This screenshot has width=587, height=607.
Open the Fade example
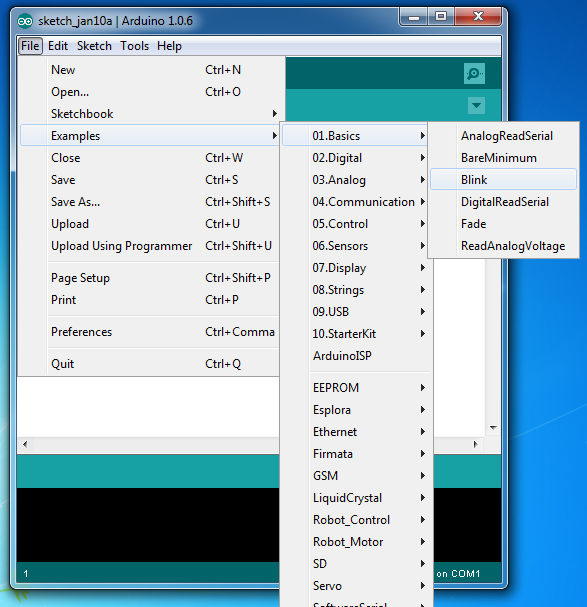click(x=503, y=224)
